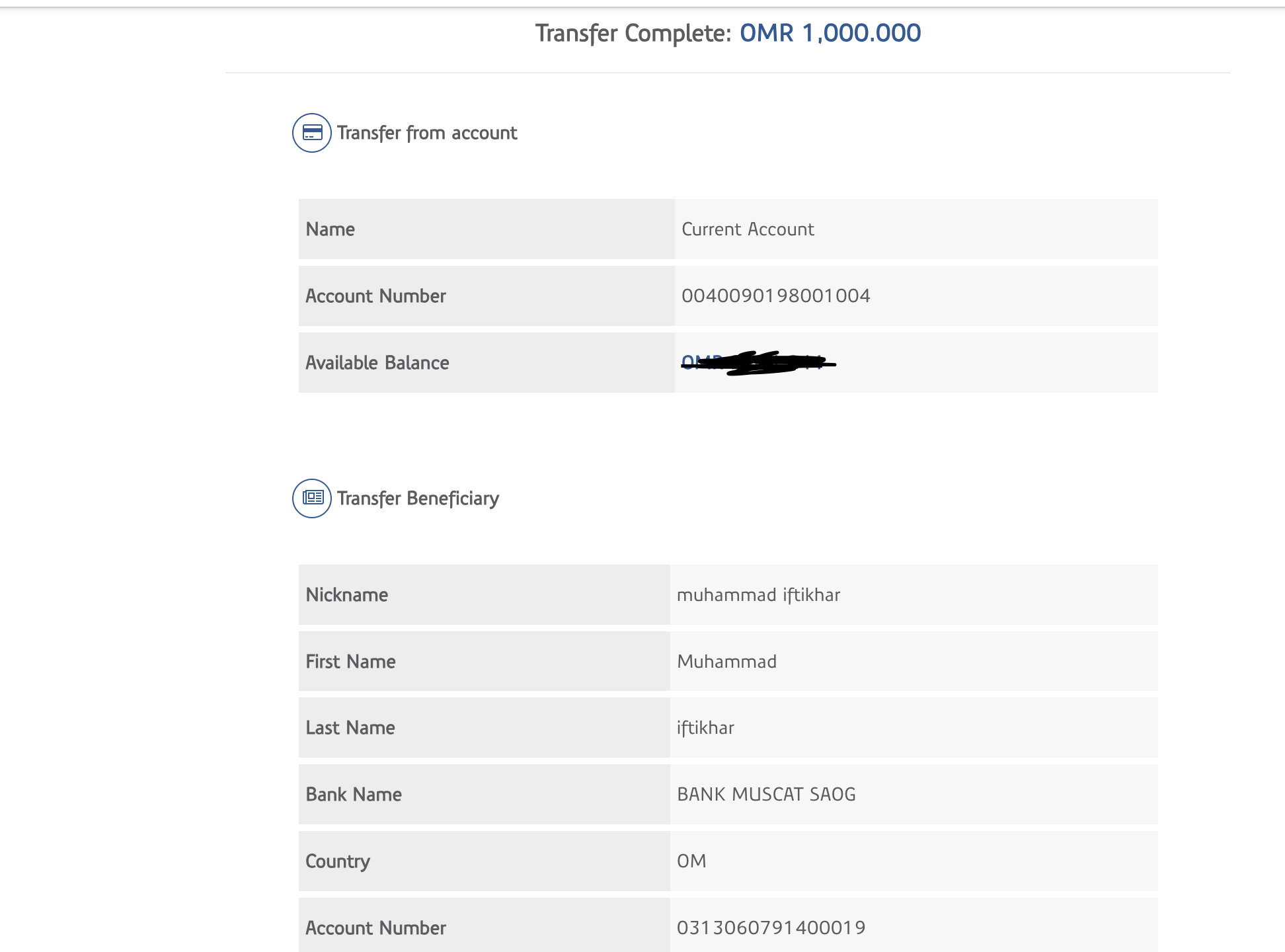
Task: Click the Current Account name value
Action: coord(748,229)
